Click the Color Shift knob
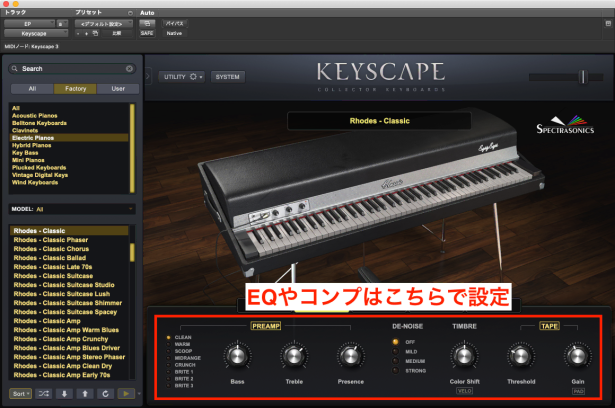This screenshot has width=615, height=408. tap(464, 355)
